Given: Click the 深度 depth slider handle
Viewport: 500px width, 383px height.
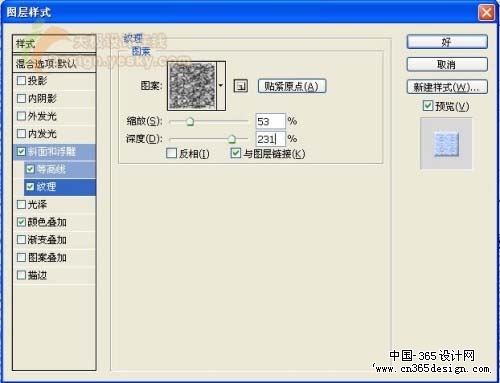Looking at the screenshot, I should pos(232,139).
